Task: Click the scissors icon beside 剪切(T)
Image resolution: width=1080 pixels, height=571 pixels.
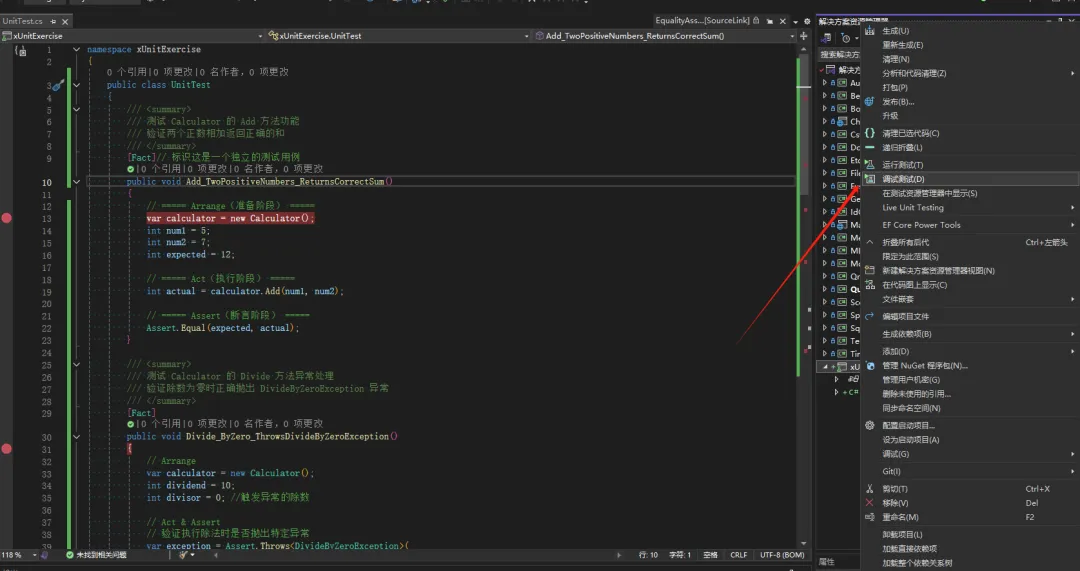Action: [870, 489]
